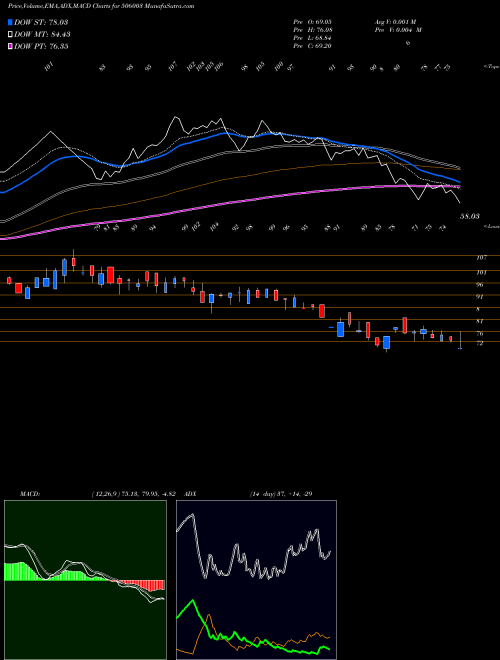Click the Pre C: 69.20 value
The height and width of the screenshot is (660, 500).
point(312,46)
